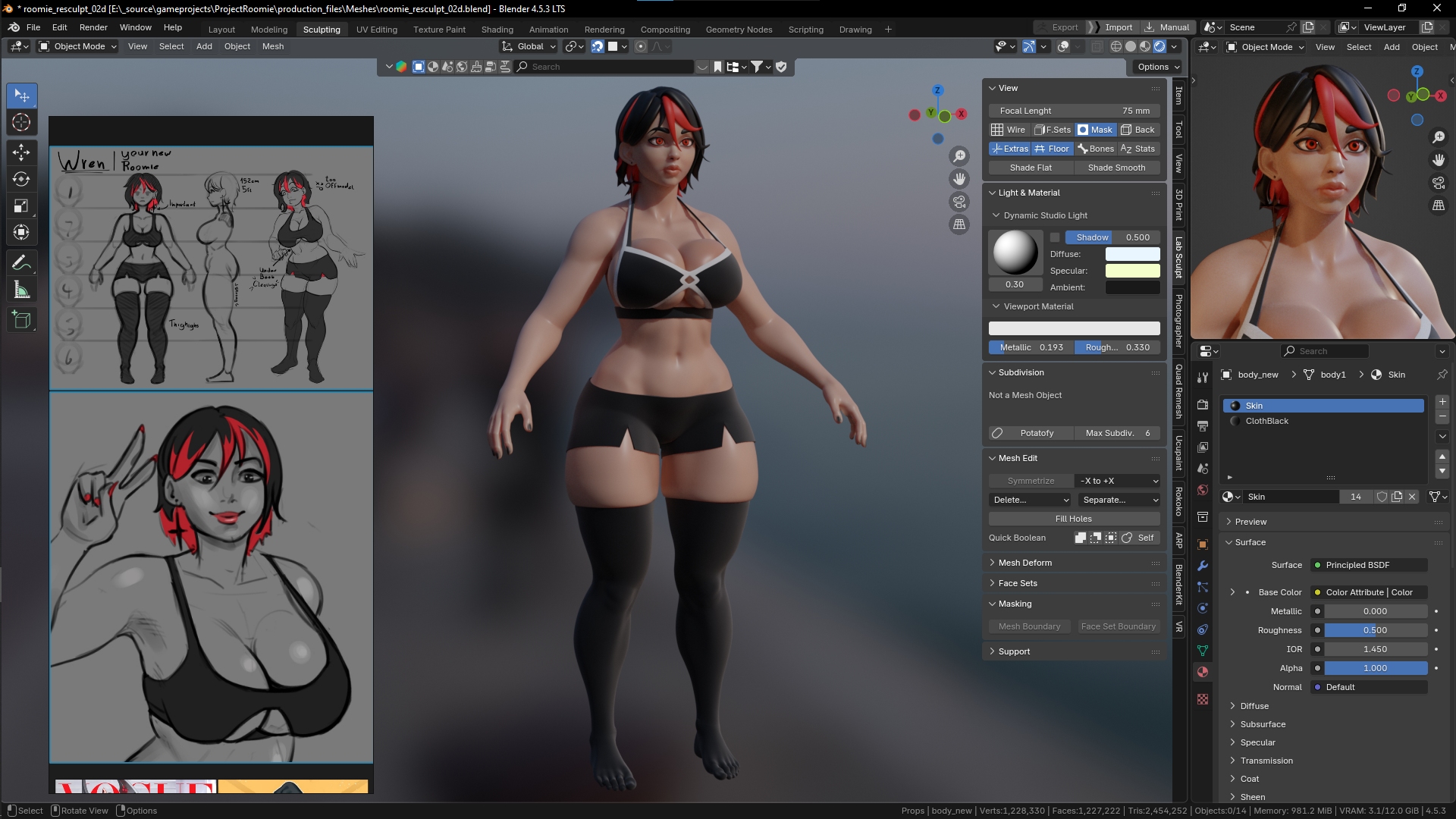
Task: Click the Fill Holes button
Action: coord(1073,519)
